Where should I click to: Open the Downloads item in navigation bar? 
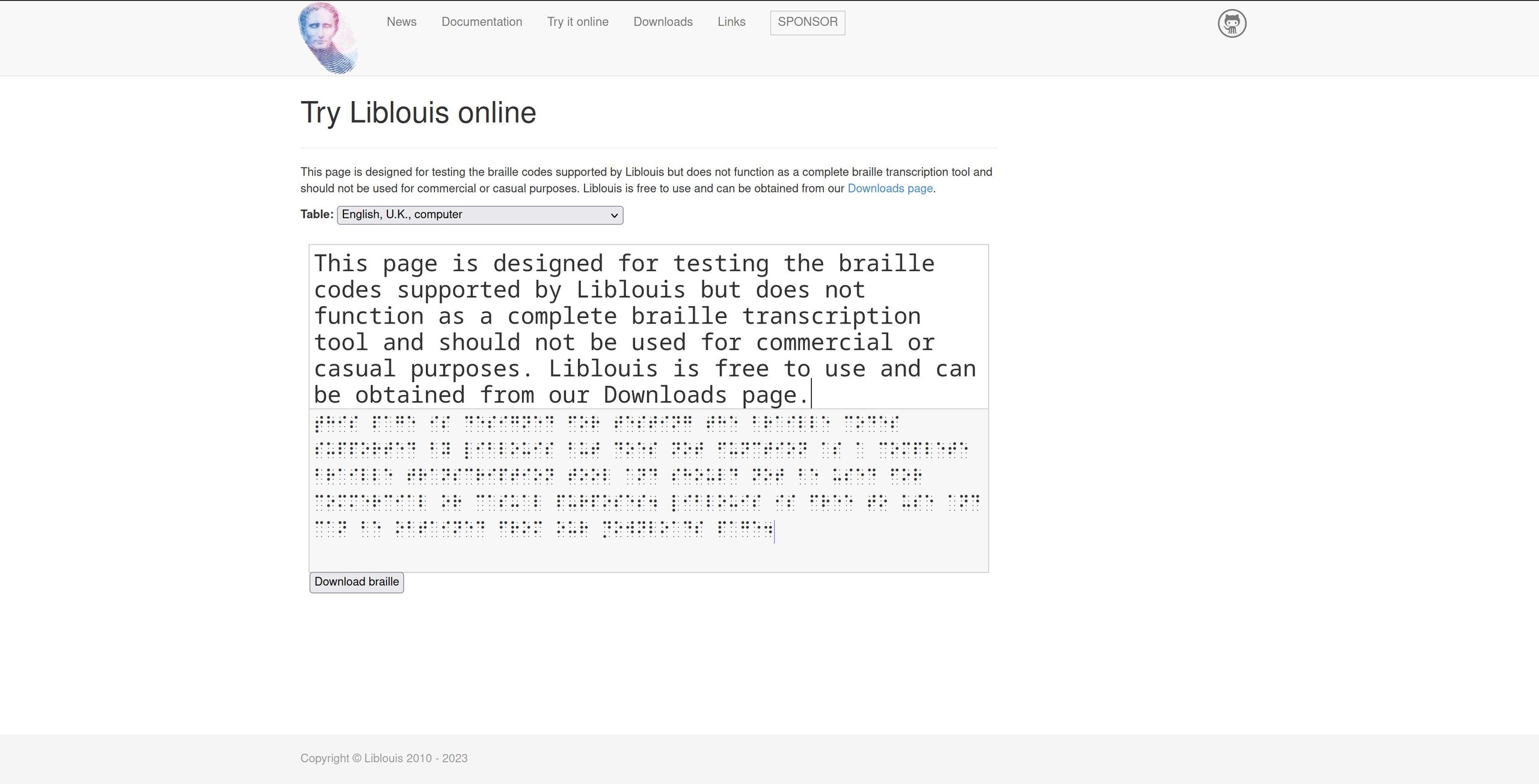coord(663,22)
